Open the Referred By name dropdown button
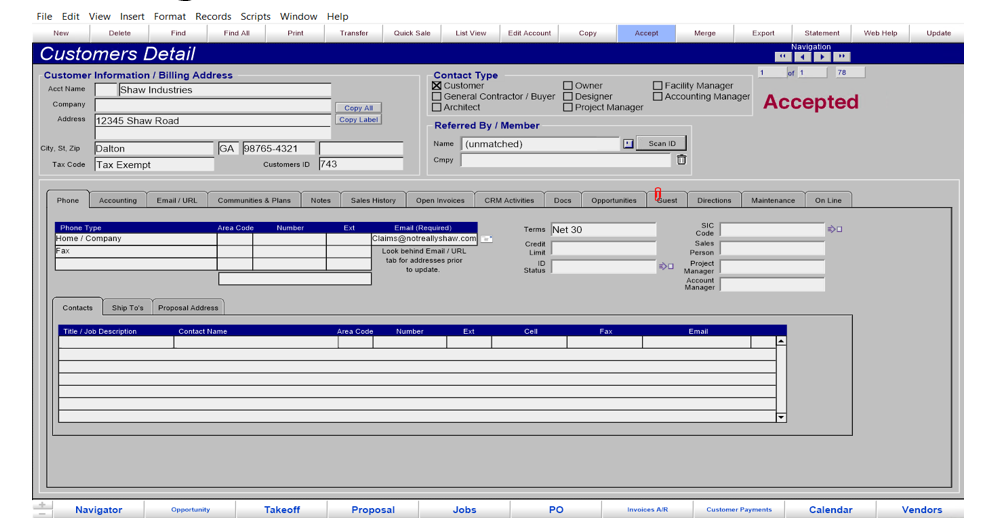This screenshot has width=998, height=530. click(628, 144)
